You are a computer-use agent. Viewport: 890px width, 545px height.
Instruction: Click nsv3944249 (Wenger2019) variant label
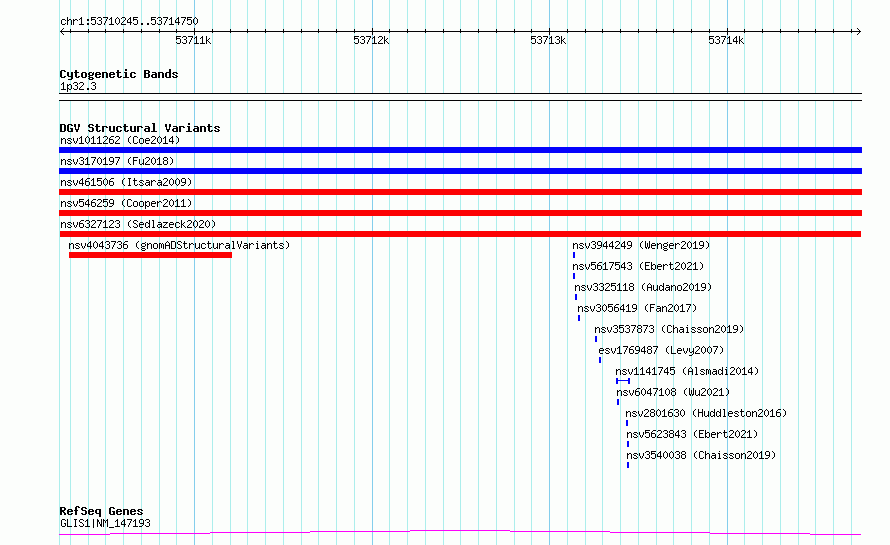[641, 245]
